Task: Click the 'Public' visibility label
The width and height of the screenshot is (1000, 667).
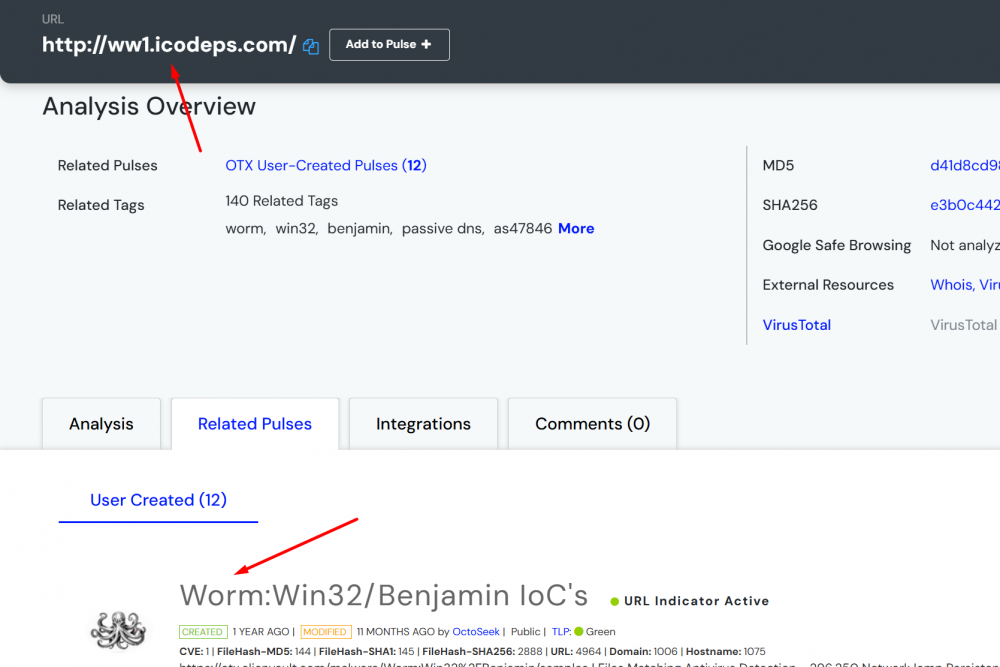Action: point(526,631)
